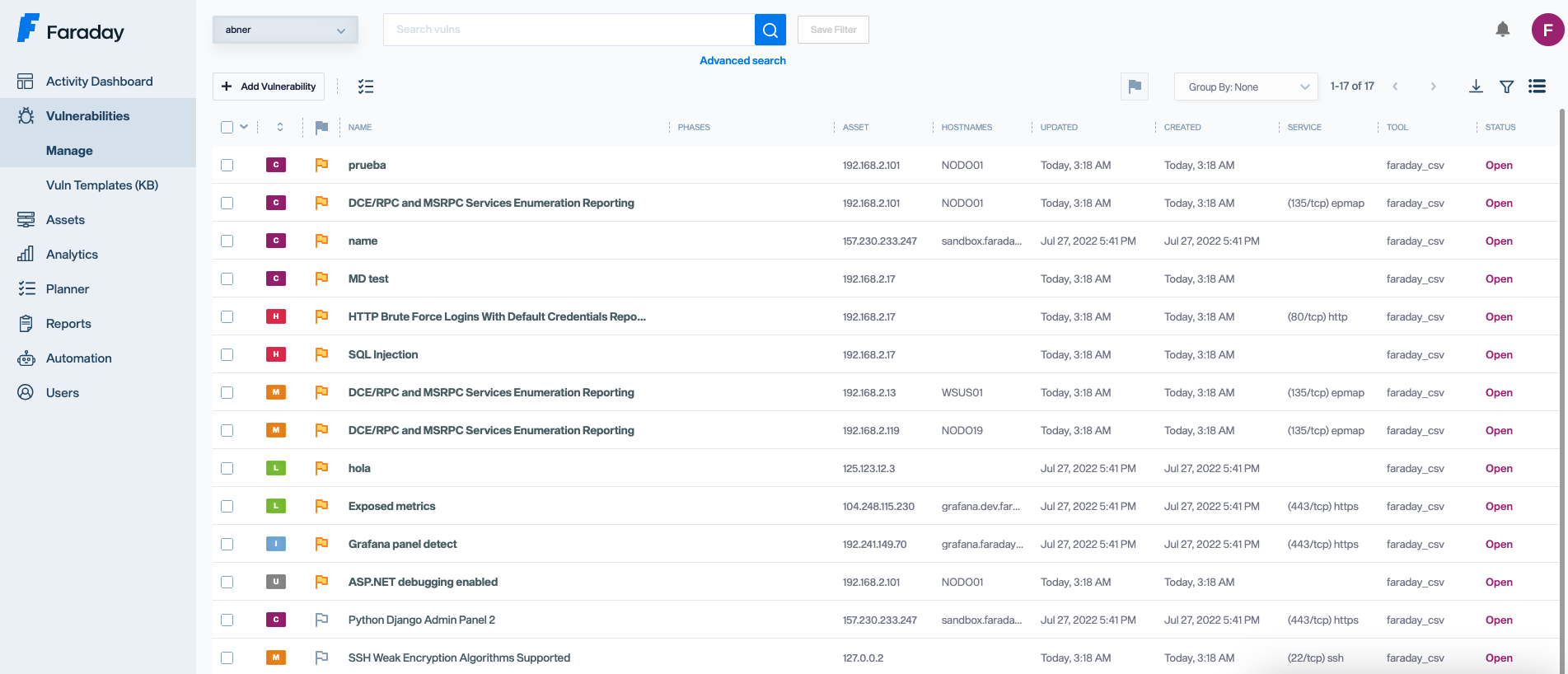
Task: Go to next page arrow
Action: pyautogui.click(x=1433, y=87)
